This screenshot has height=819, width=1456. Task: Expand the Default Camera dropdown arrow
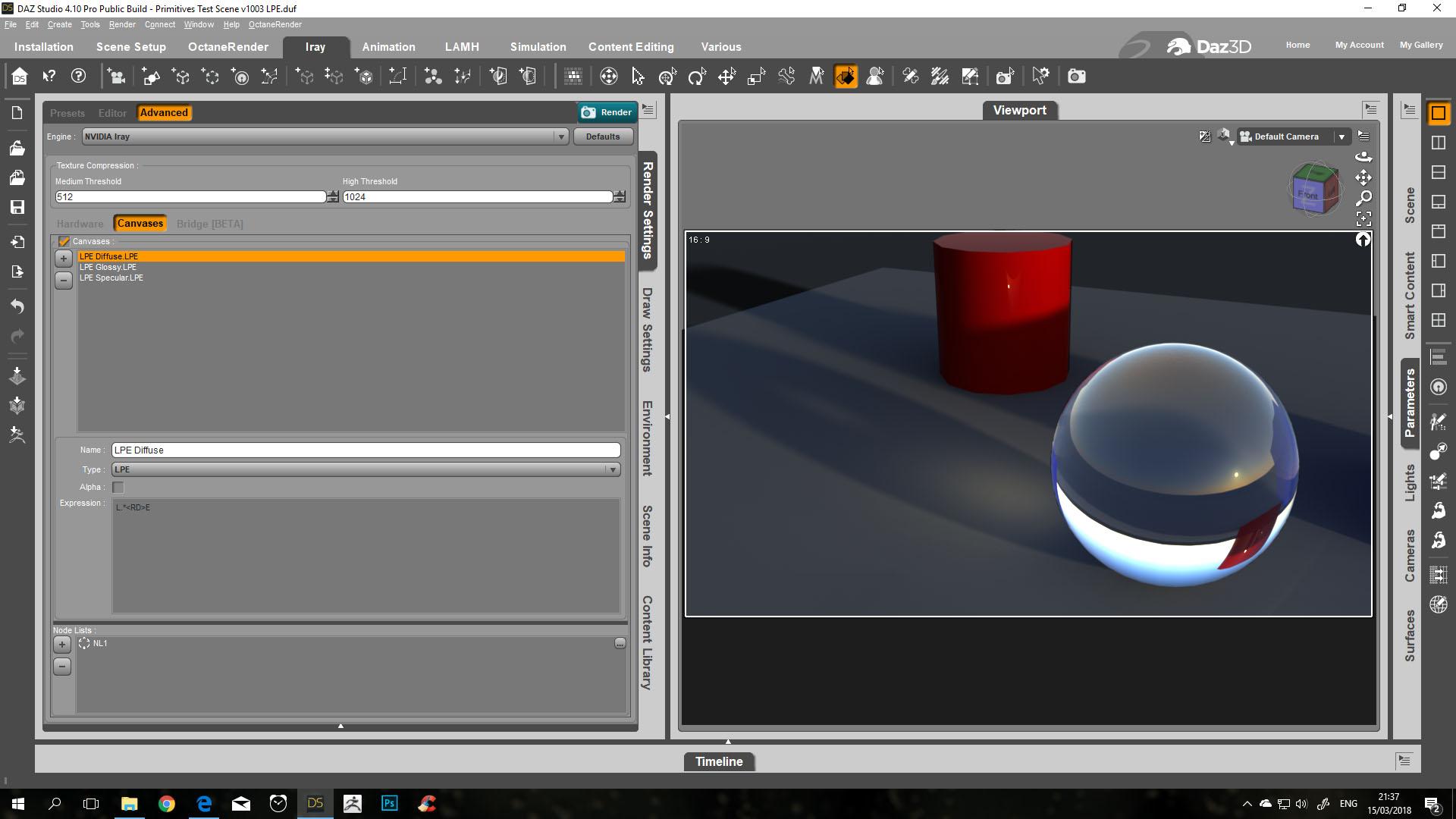[x=1341, y=136]
